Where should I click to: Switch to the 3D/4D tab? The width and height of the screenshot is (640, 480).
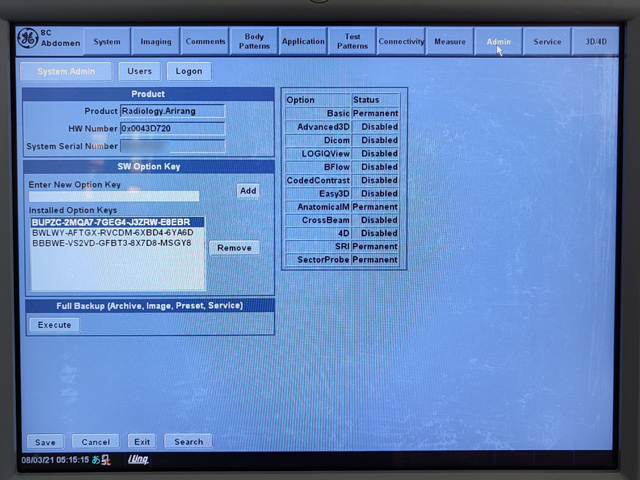tap(596, 41)
